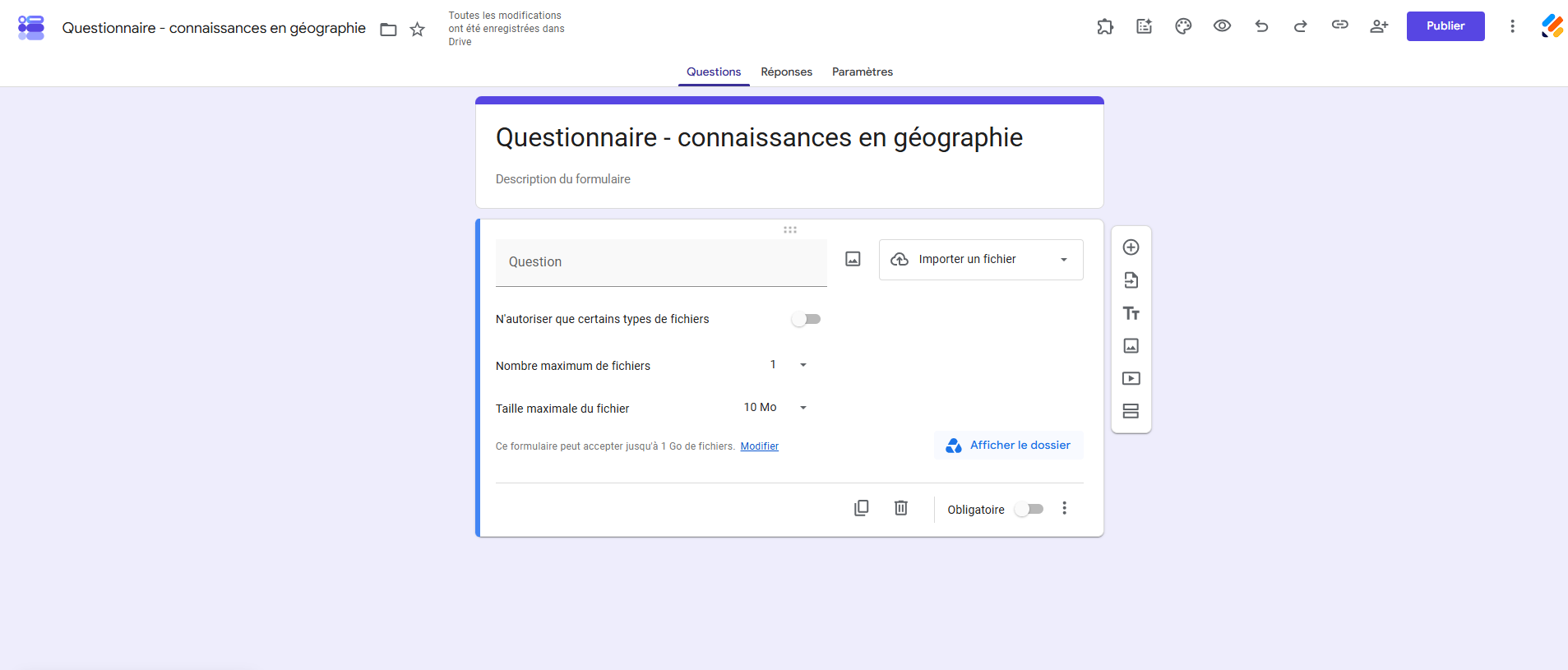Add a title and description block
The width and height of the screenshot is (1568, 670).
pos(1131,313)
